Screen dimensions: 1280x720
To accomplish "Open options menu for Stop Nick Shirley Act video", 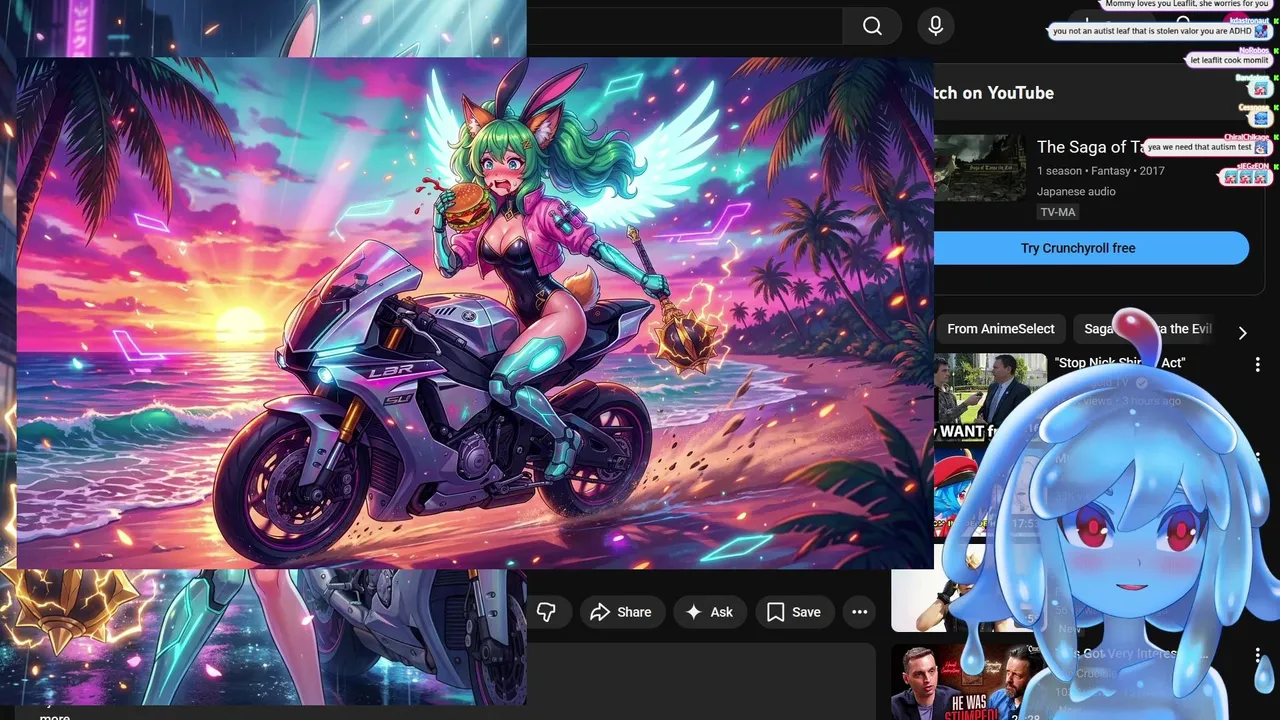I will point(1258,365).
